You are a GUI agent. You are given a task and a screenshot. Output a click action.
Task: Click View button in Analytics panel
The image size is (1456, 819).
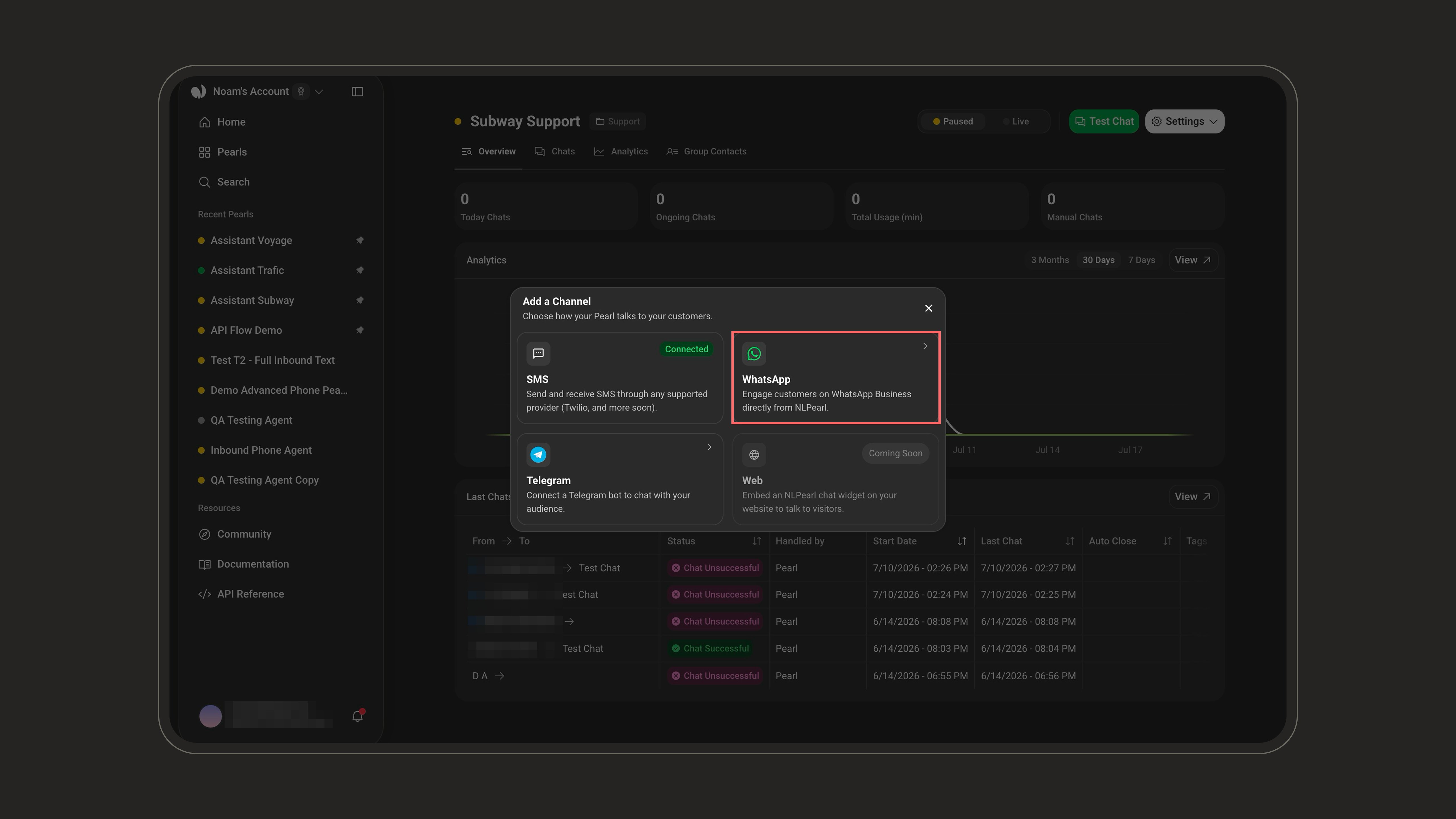pos(1193,260)
